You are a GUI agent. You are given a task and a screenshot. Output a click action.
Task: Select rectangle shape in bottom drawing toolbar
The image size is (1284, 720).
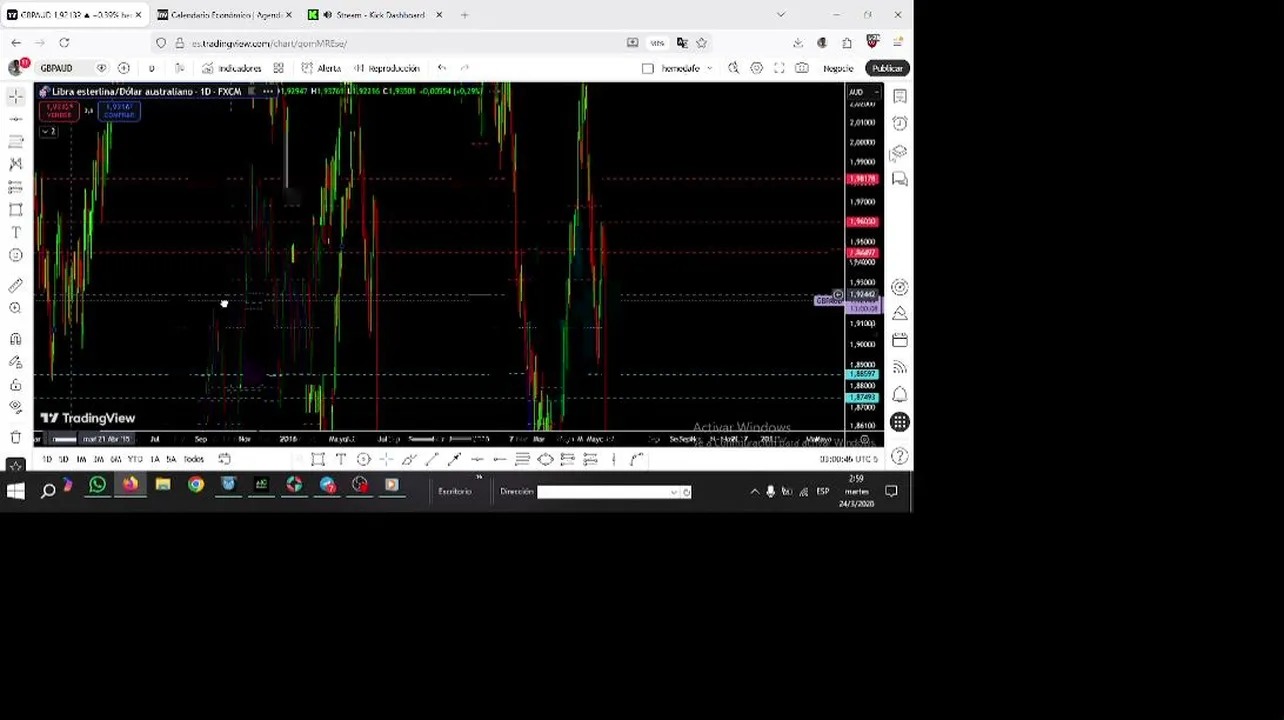pos(317,459)
